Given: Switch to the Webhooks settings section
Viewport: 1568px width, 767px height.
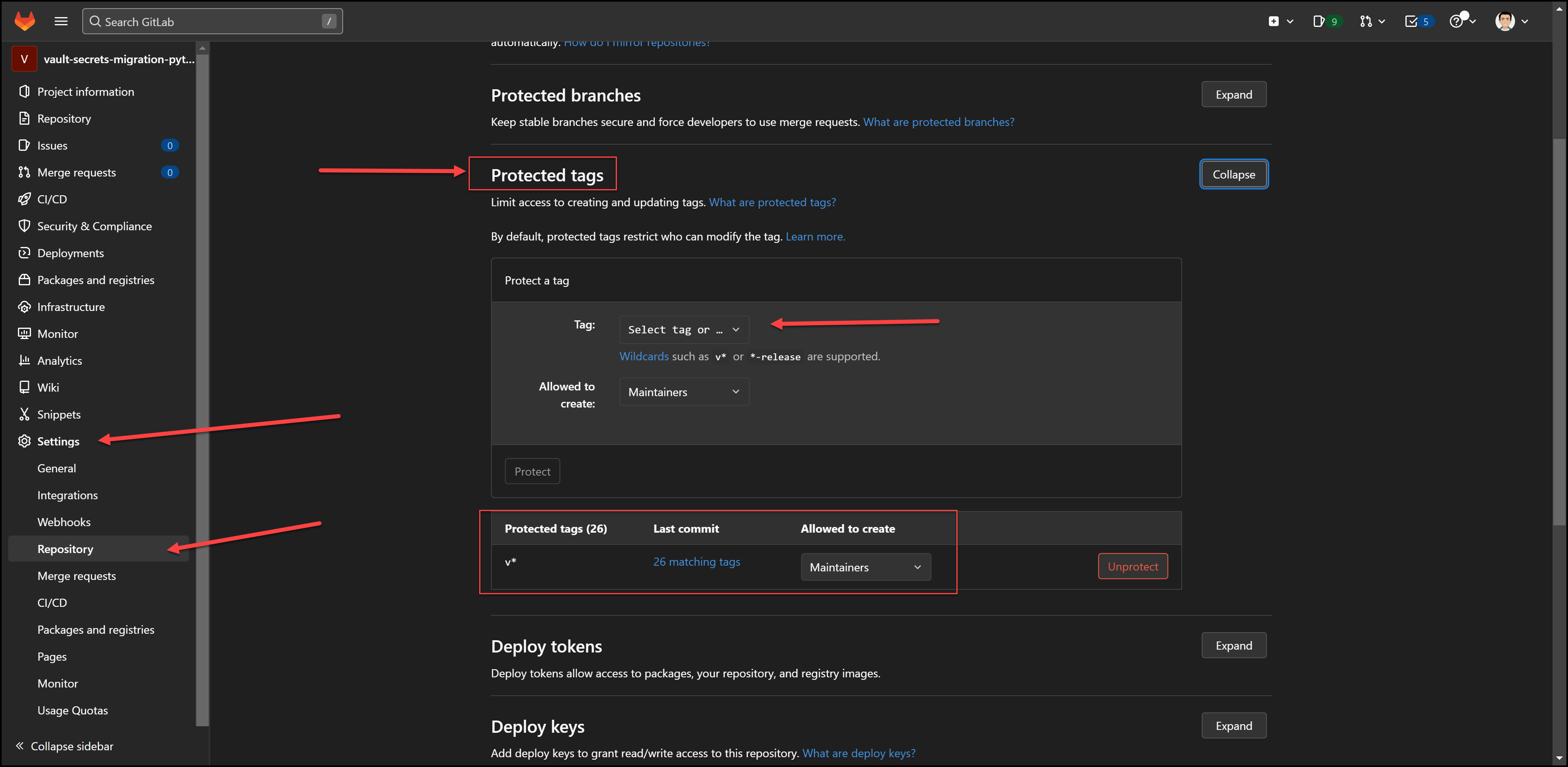Looking at the screenshot, I should [63, 522].
